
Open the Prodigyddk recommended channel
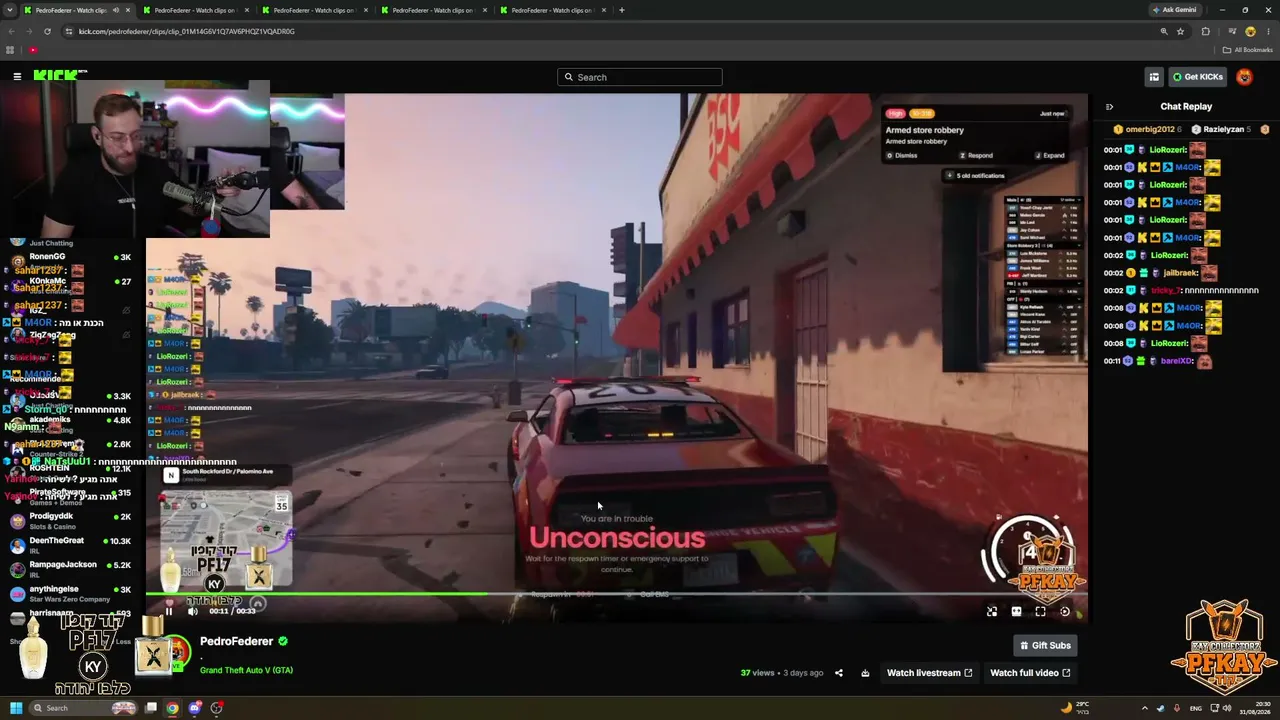[70, 520]
